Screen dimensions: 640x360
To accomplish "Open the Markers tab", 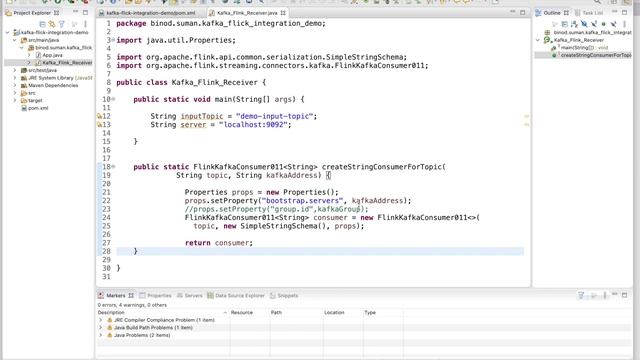I will pyautogui.click(x=116, y=296).
